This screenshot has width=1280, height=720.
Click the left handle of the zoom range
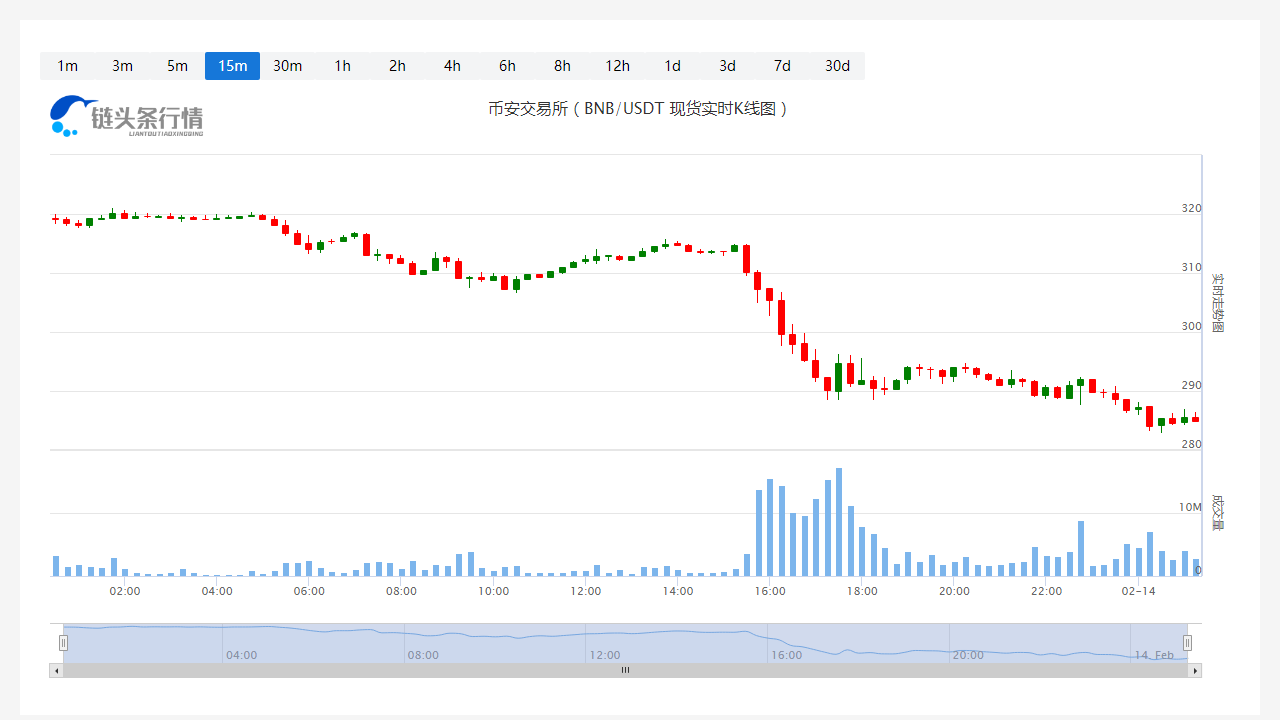63,643
